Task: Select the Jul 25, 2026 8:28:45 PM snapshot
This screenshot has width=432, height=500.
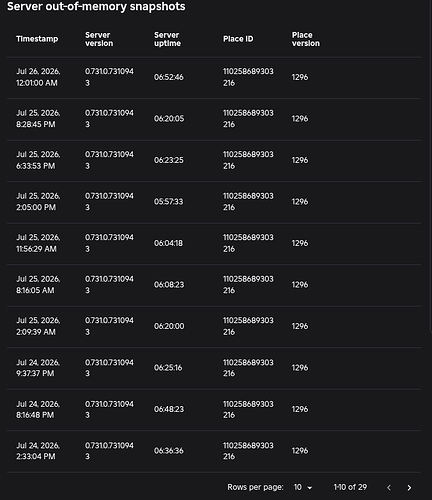Action: (x=214, y=119)
